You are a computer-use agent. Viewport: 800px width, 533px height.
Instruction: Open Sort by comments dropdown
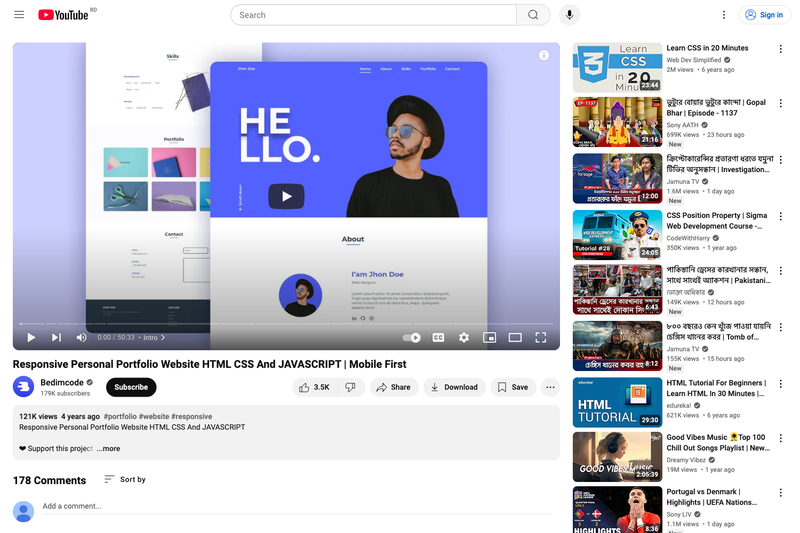point(125,479)
